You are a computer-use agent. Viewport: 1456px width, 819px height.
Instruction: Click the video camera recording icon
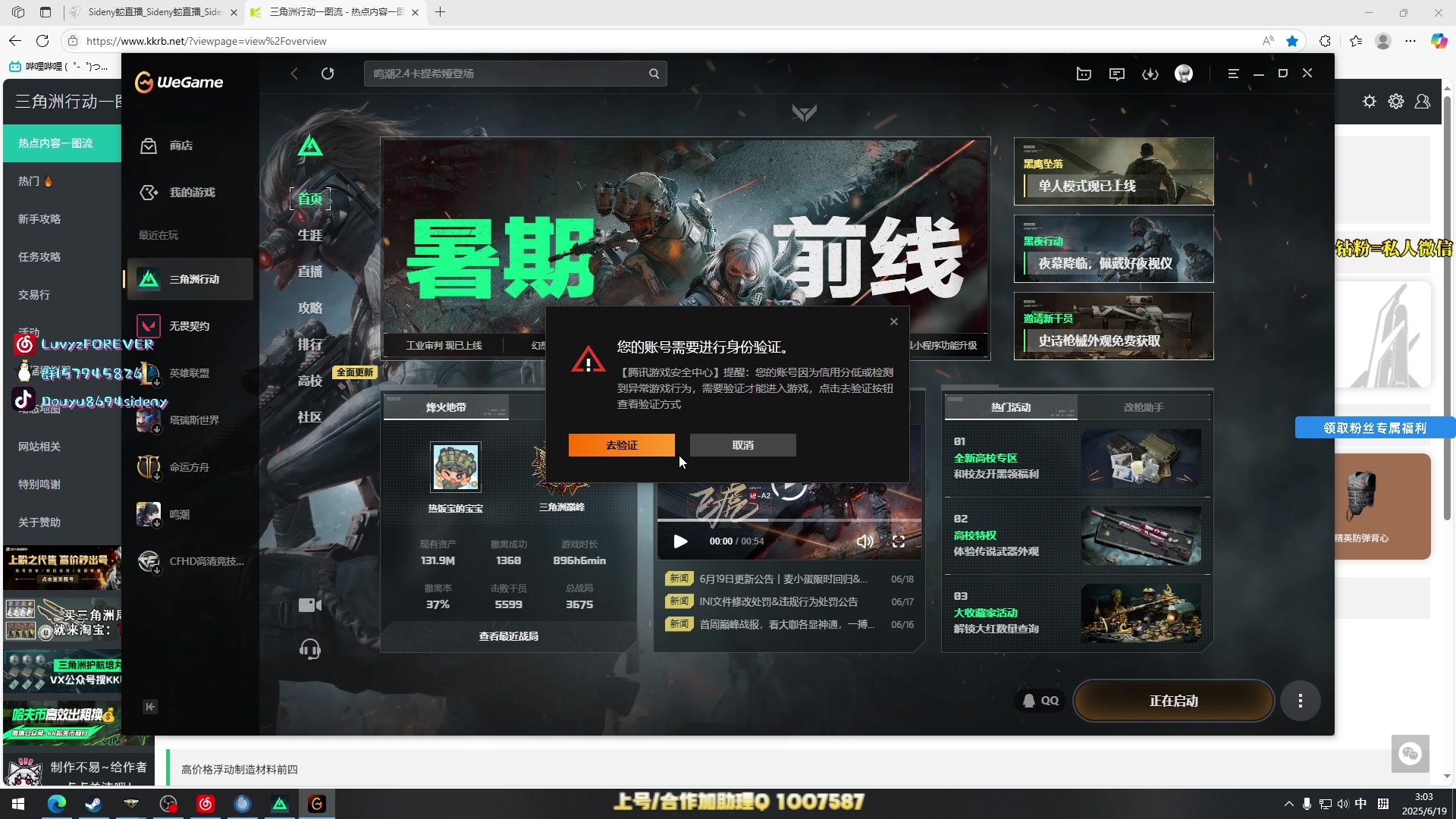point(310,605)
